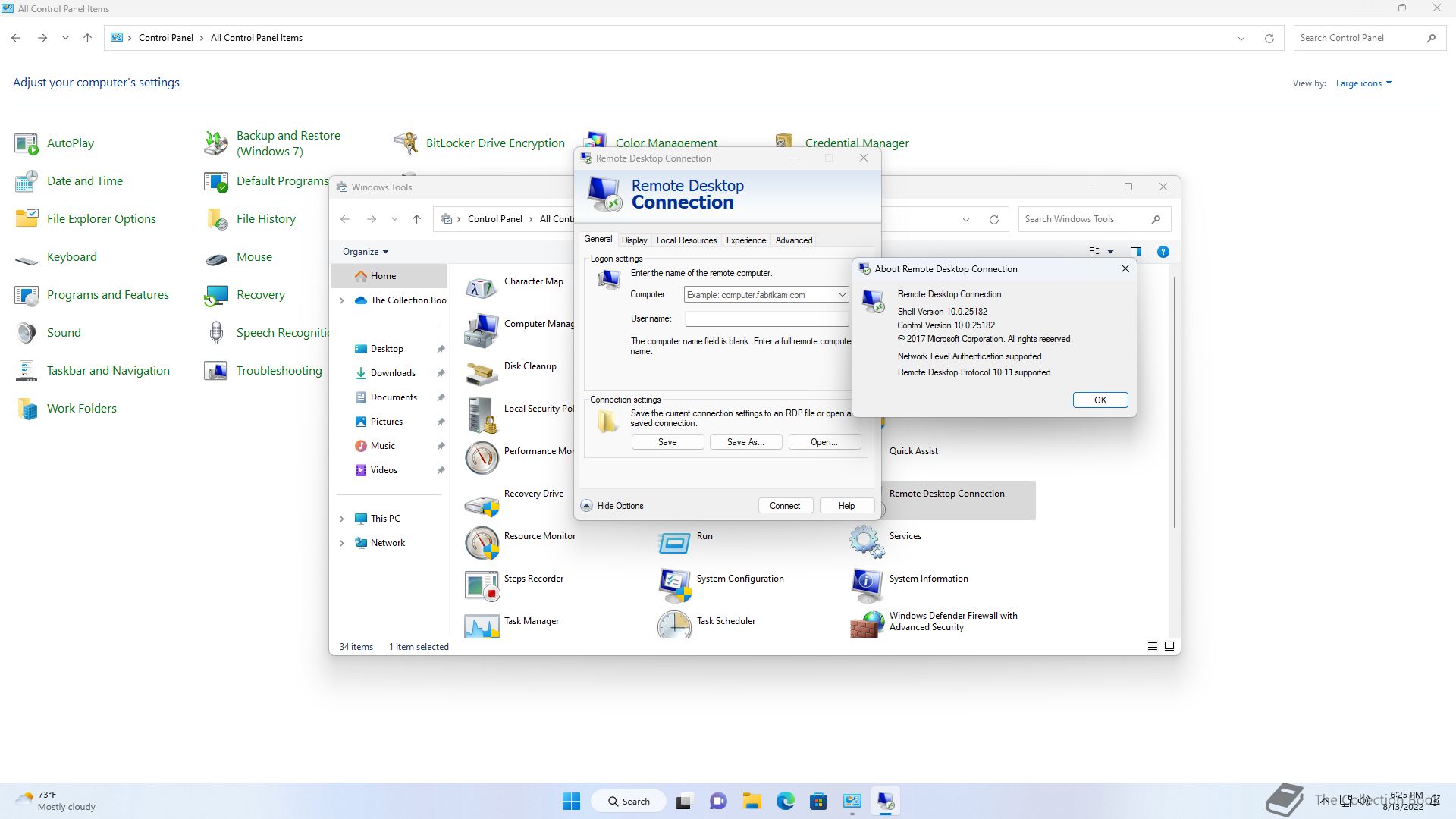Collapse options with Hide Options

[x=613, y=506]
